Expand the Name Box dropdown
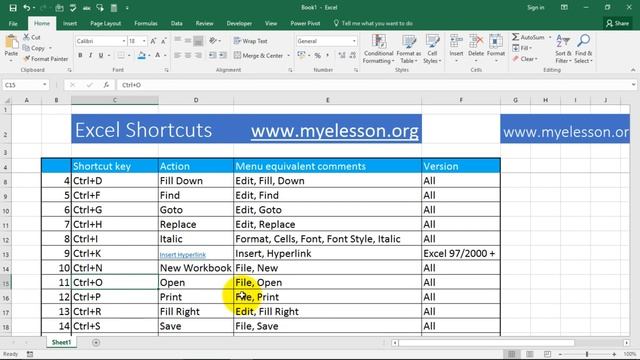The image size is (640, 360). pos(44,85)
